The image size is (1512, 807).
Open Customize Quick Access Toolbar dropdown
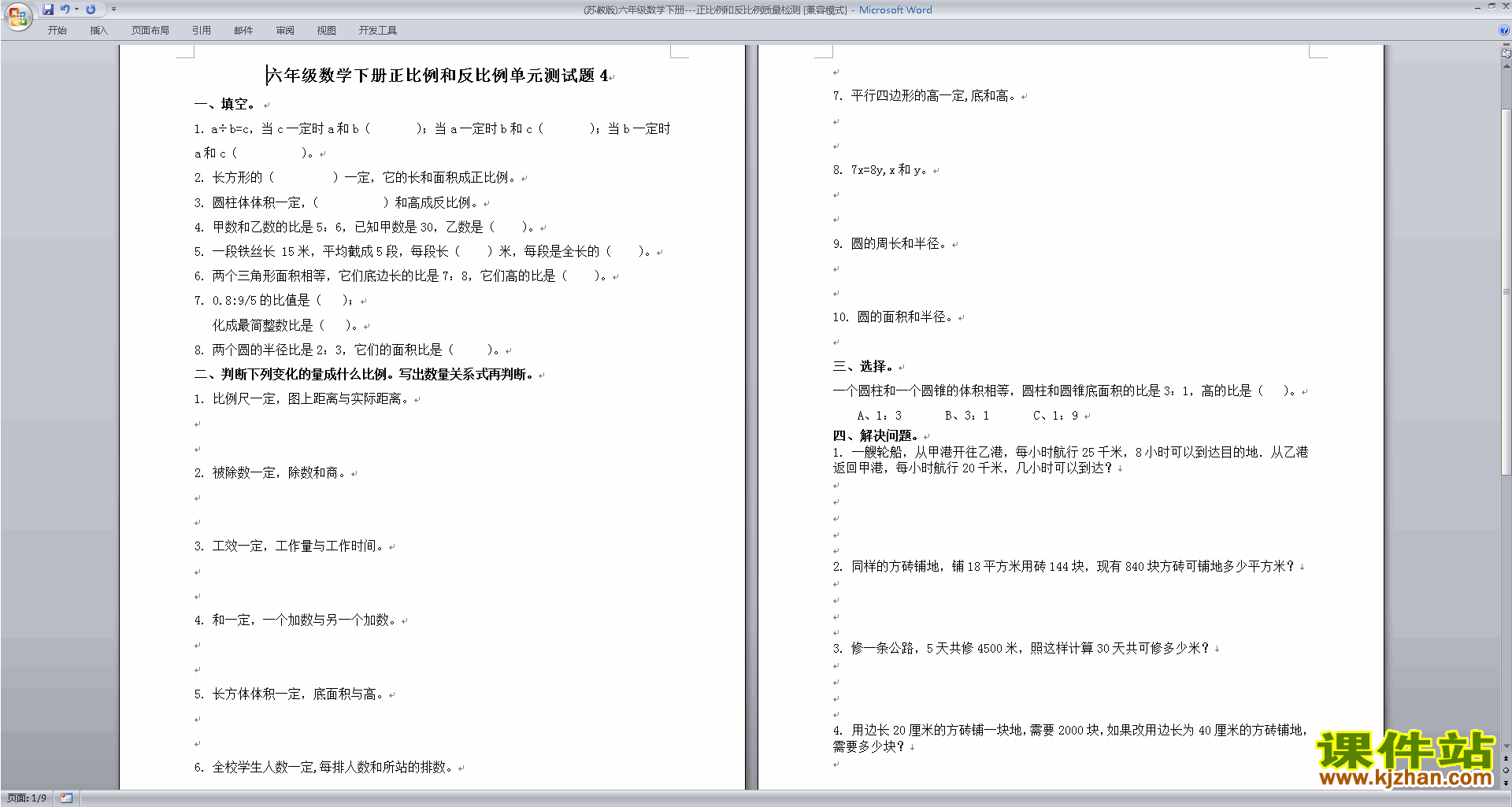point(113,9)
